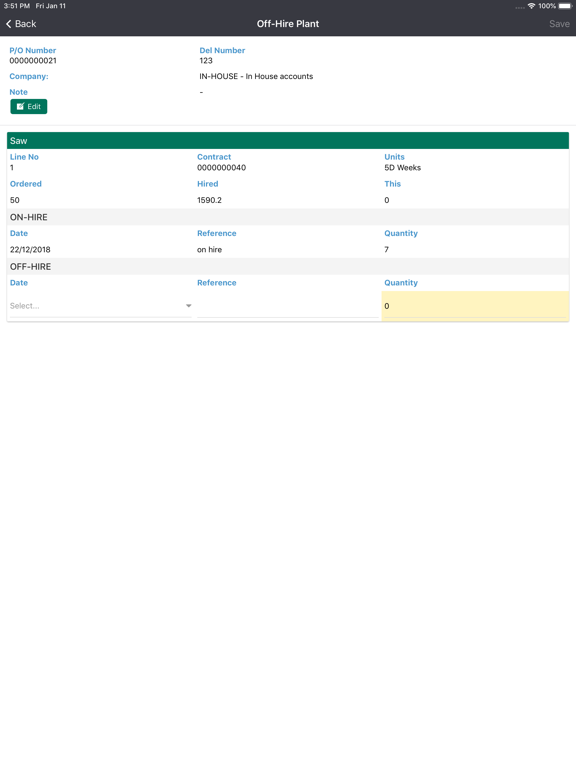Select the On-Hire Quantity value 7
576x768 pixels.
point(386,249)
